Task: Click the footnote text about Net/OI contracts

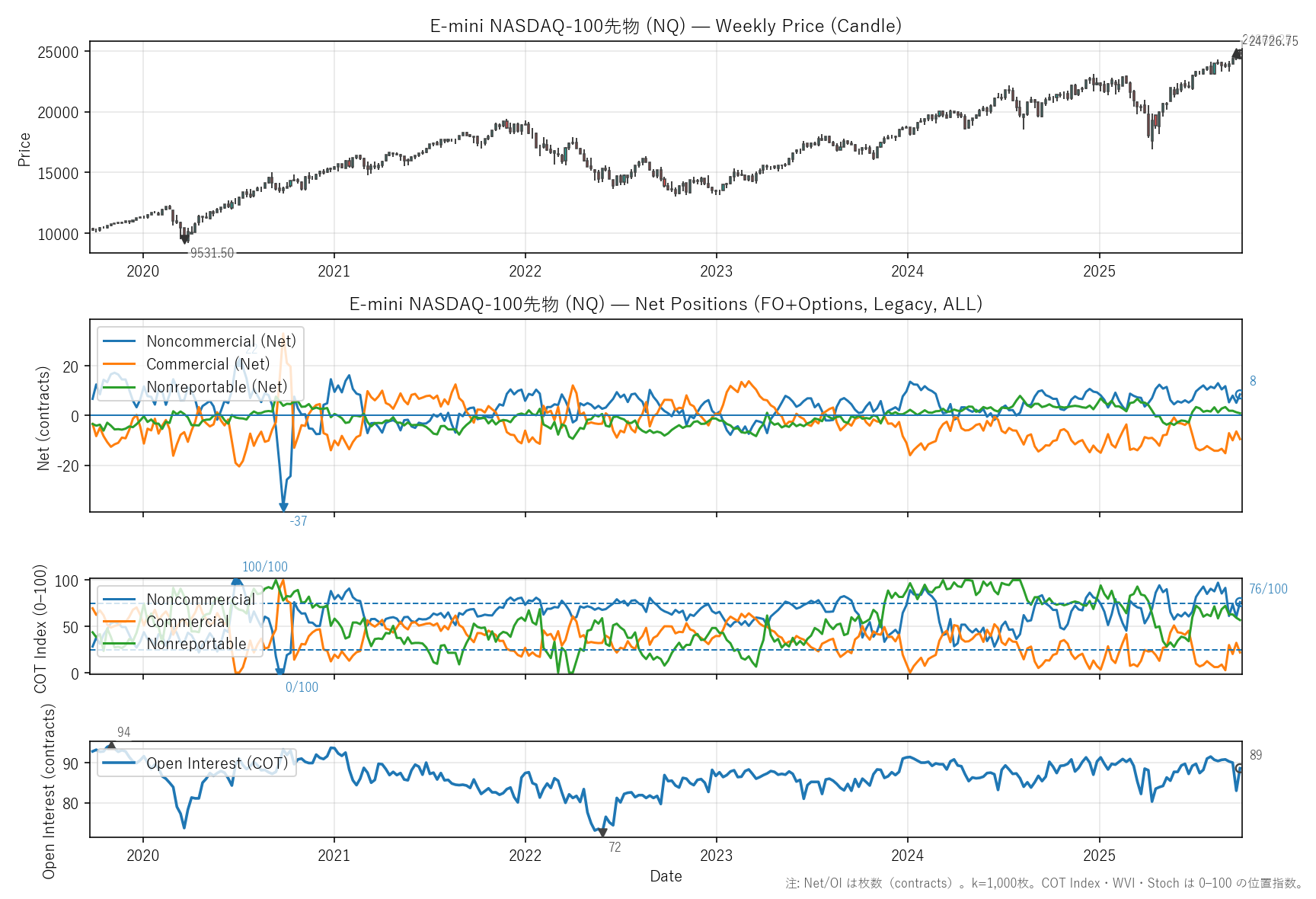Action: click(1043, 884)
